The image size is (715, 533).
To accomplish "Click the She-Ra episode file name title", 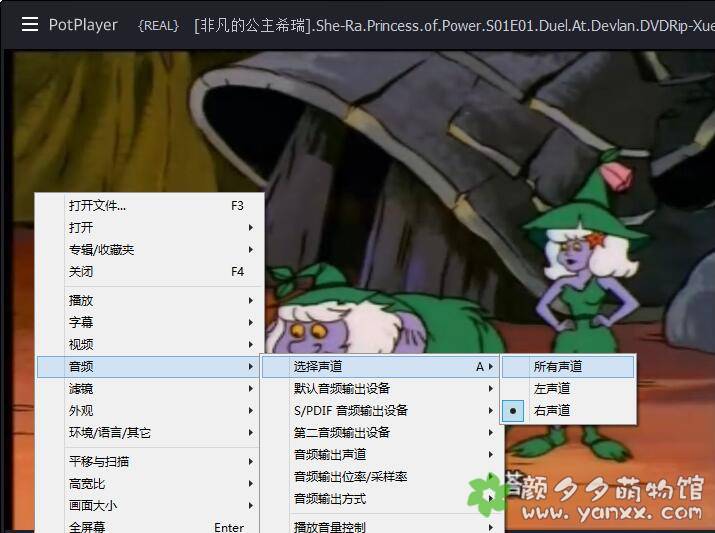I will point(454,26).
